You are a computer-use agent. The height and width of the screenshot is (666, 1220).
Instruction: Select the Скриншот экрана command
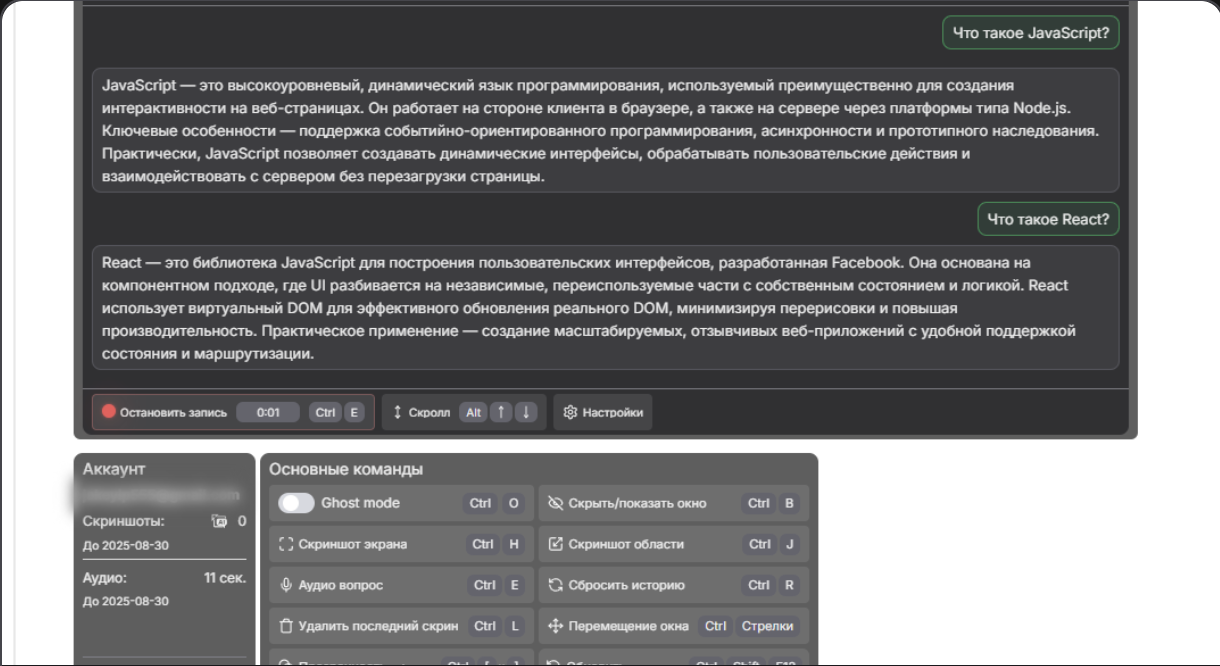400,544
